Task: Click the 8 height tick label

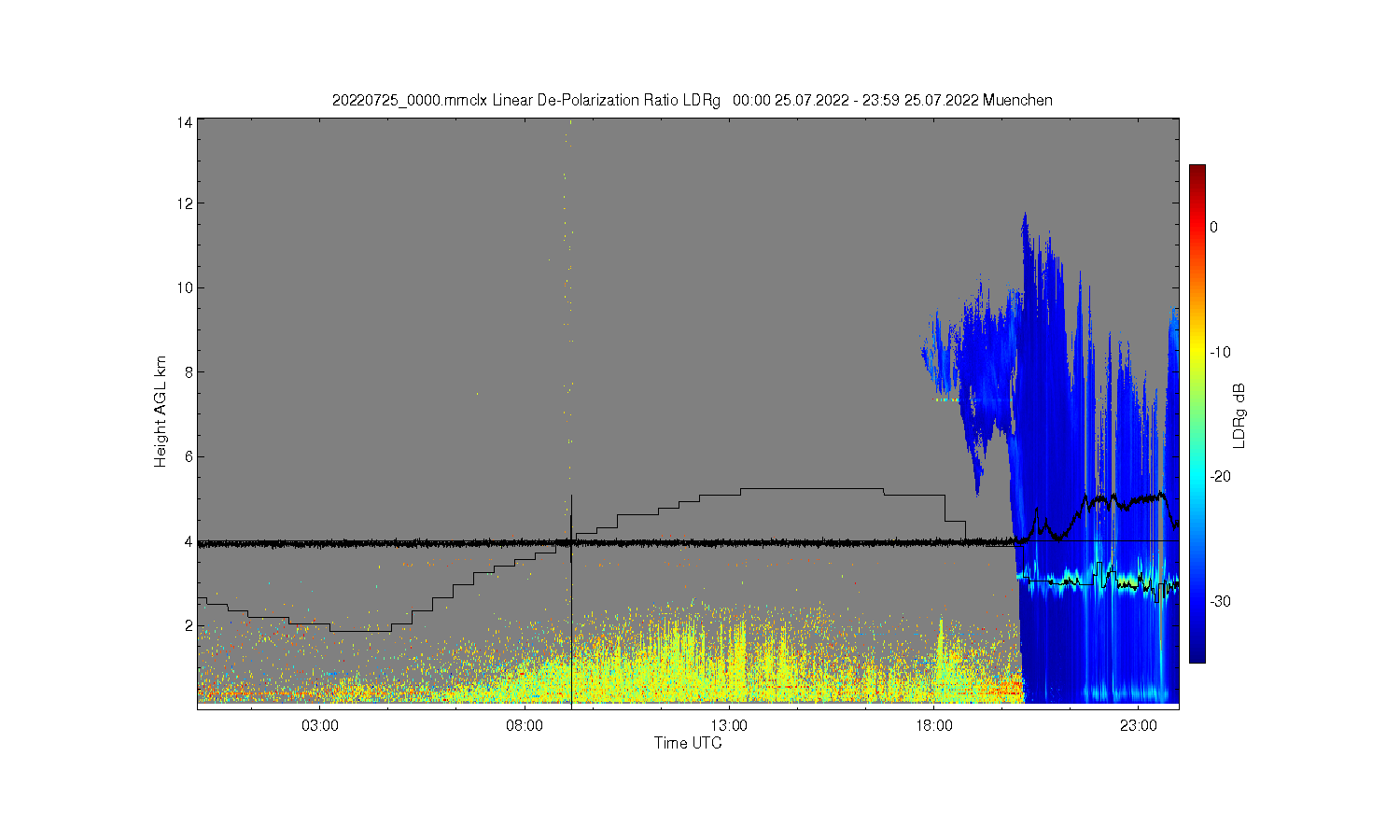Action: (x=189, y=371)
